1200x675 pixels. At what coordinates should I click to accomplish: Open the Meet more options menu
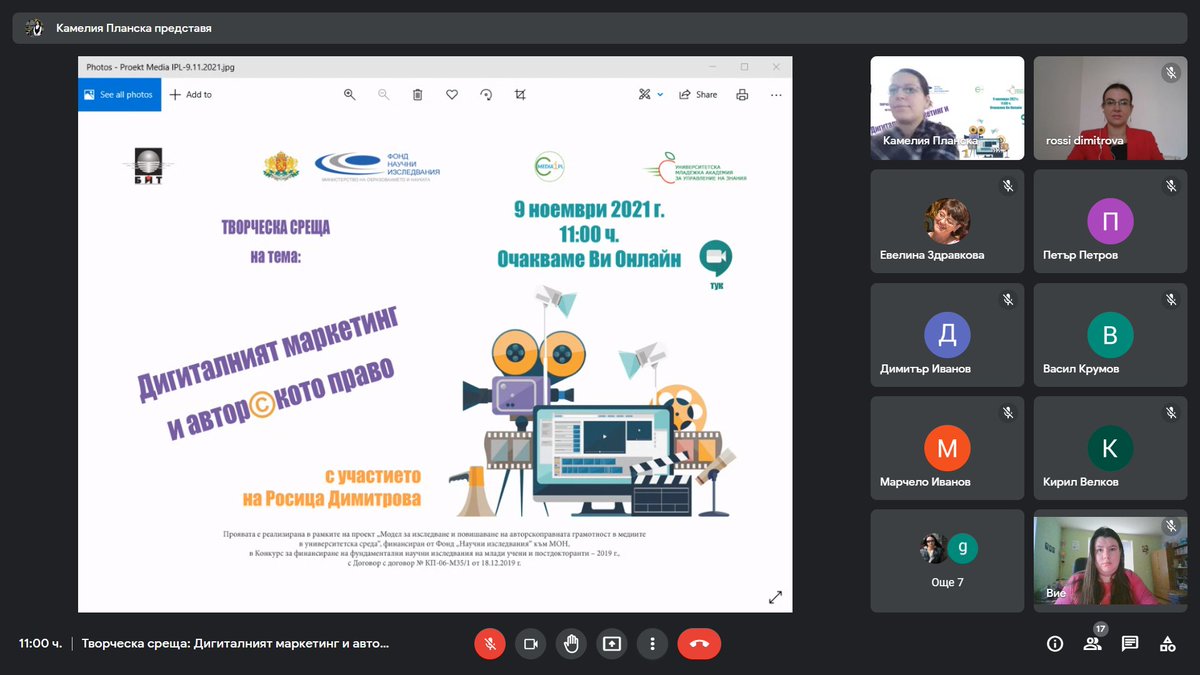click(652, 644)
